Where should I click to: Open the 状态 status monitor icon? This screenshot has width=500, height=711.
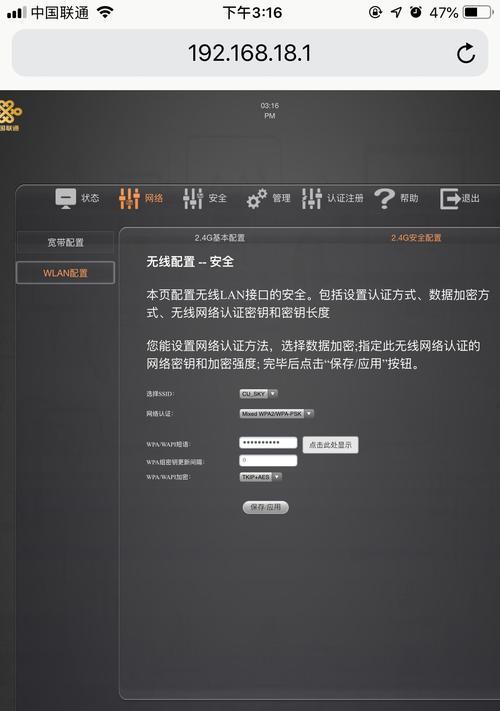pyautogui.click(x=66, y=199)
